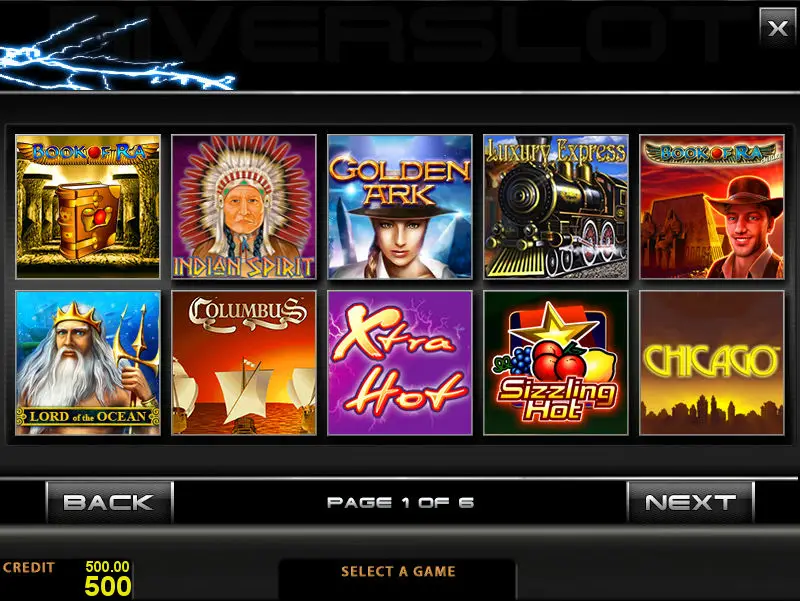Click the BACK button

click(109, 503)
